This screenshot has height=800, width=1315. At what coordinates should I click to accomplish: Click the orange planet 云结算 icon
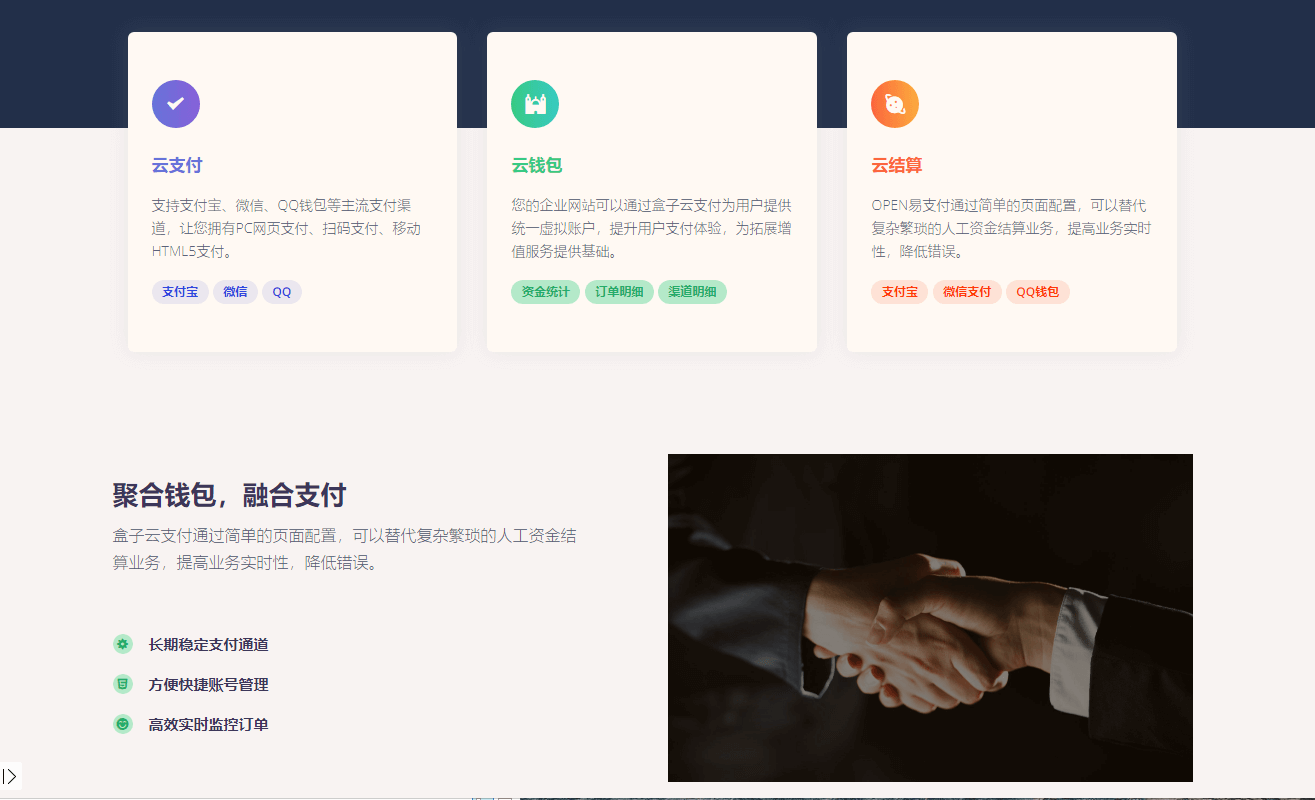pyautogui.click(x=895, y=104)
